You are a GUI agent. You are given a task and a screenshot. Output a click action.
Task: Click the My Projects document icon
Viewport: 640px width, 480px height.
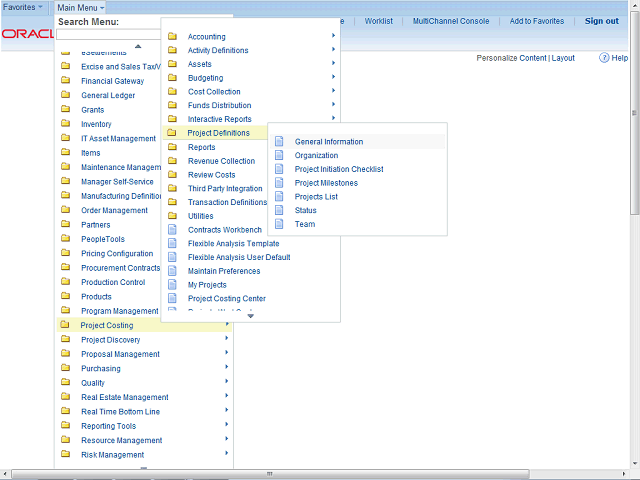[x=173, y=284]
